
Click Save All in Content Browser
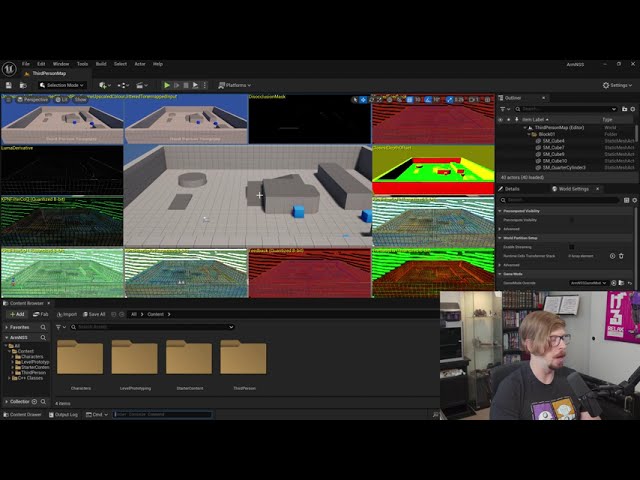(x=95, y=314)
